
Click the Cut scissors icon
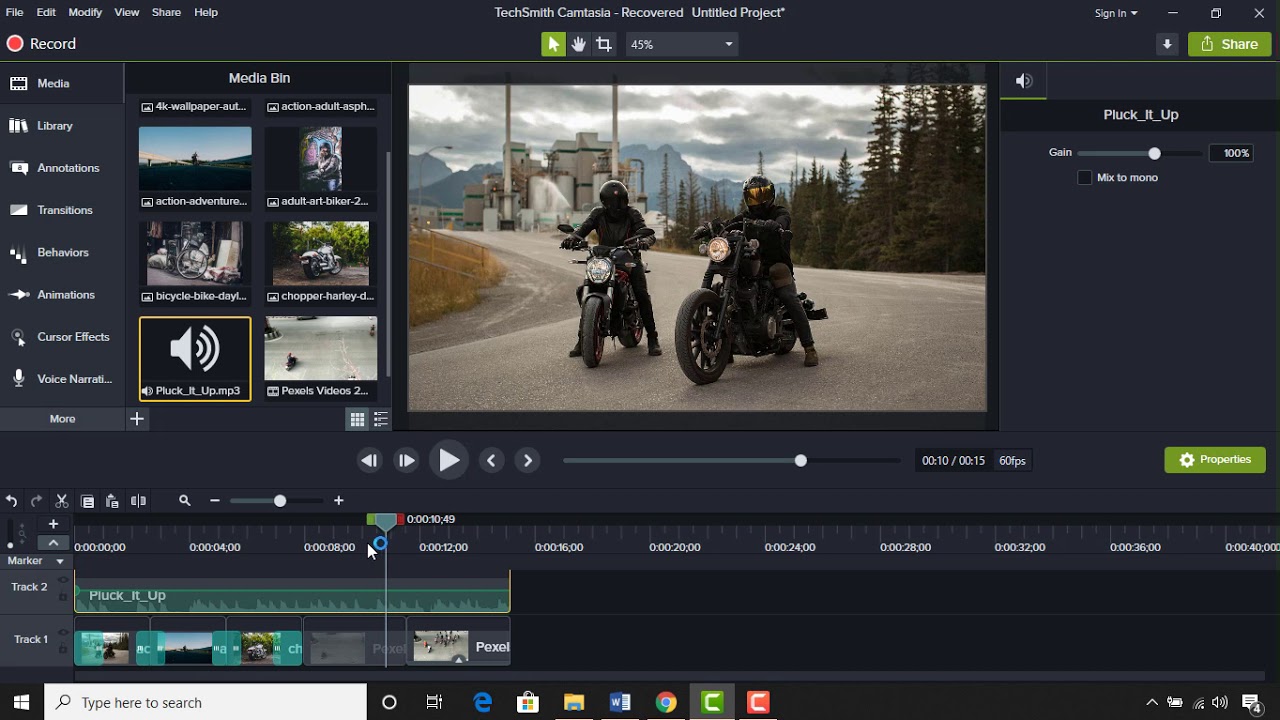click(62, 501)
